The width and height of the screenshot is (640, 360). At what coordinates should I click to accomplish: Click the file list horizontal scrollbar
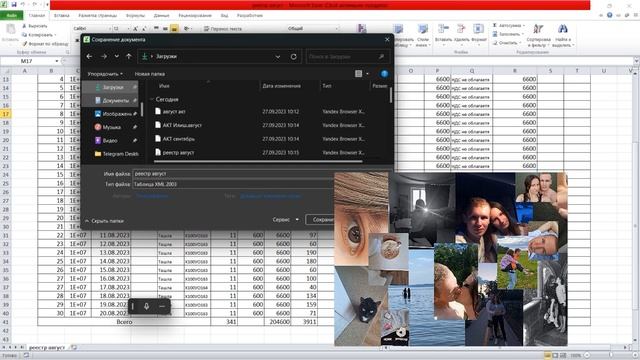pyautogui.click(x=258, y=161)
